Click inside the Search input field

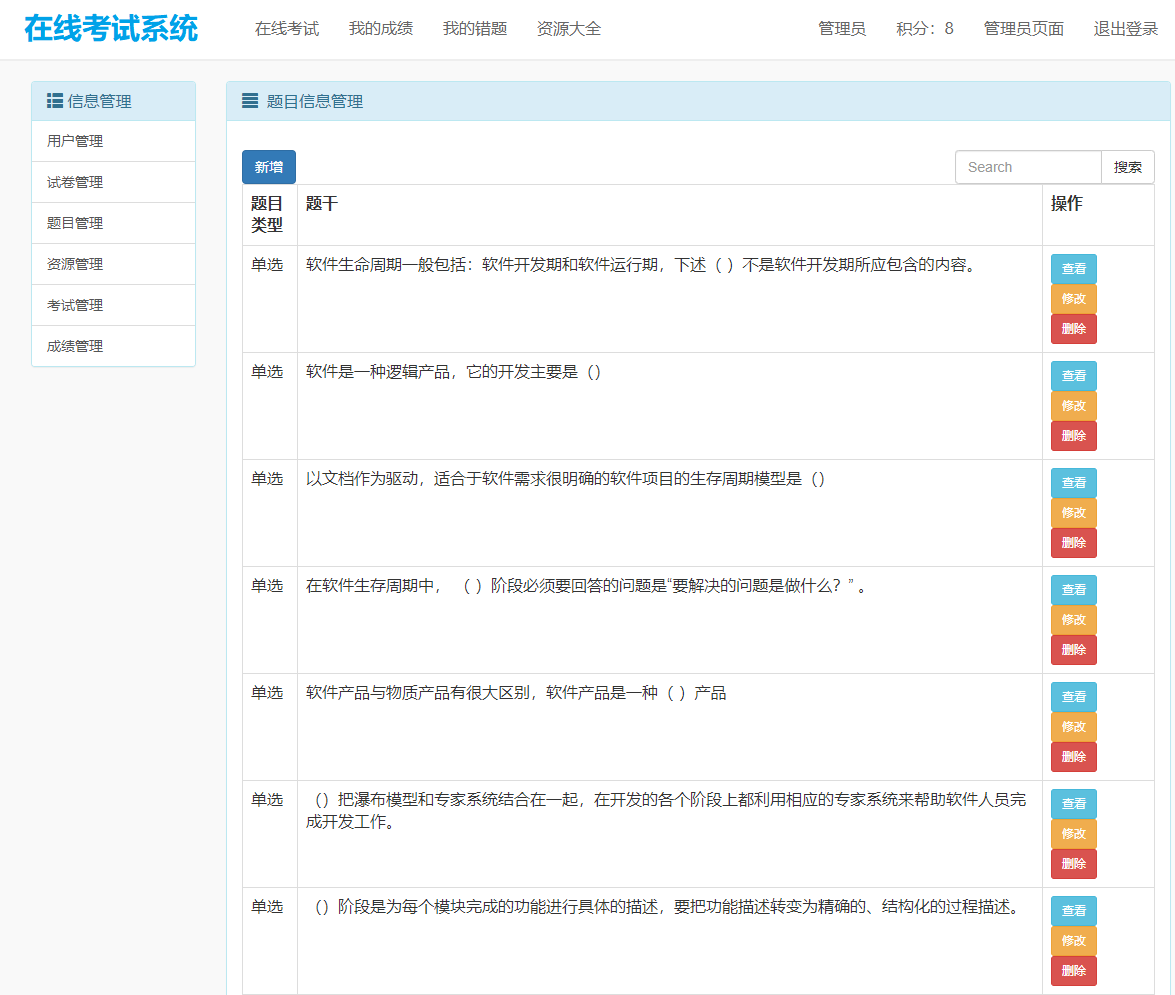(1028, 166)
